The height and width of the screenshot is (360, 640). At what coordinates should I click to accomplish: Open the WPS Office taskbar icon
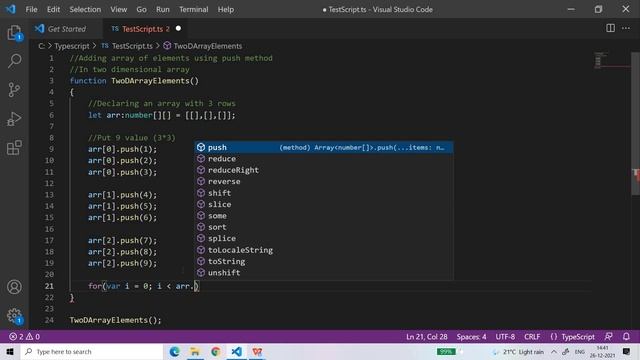point(257,351)
